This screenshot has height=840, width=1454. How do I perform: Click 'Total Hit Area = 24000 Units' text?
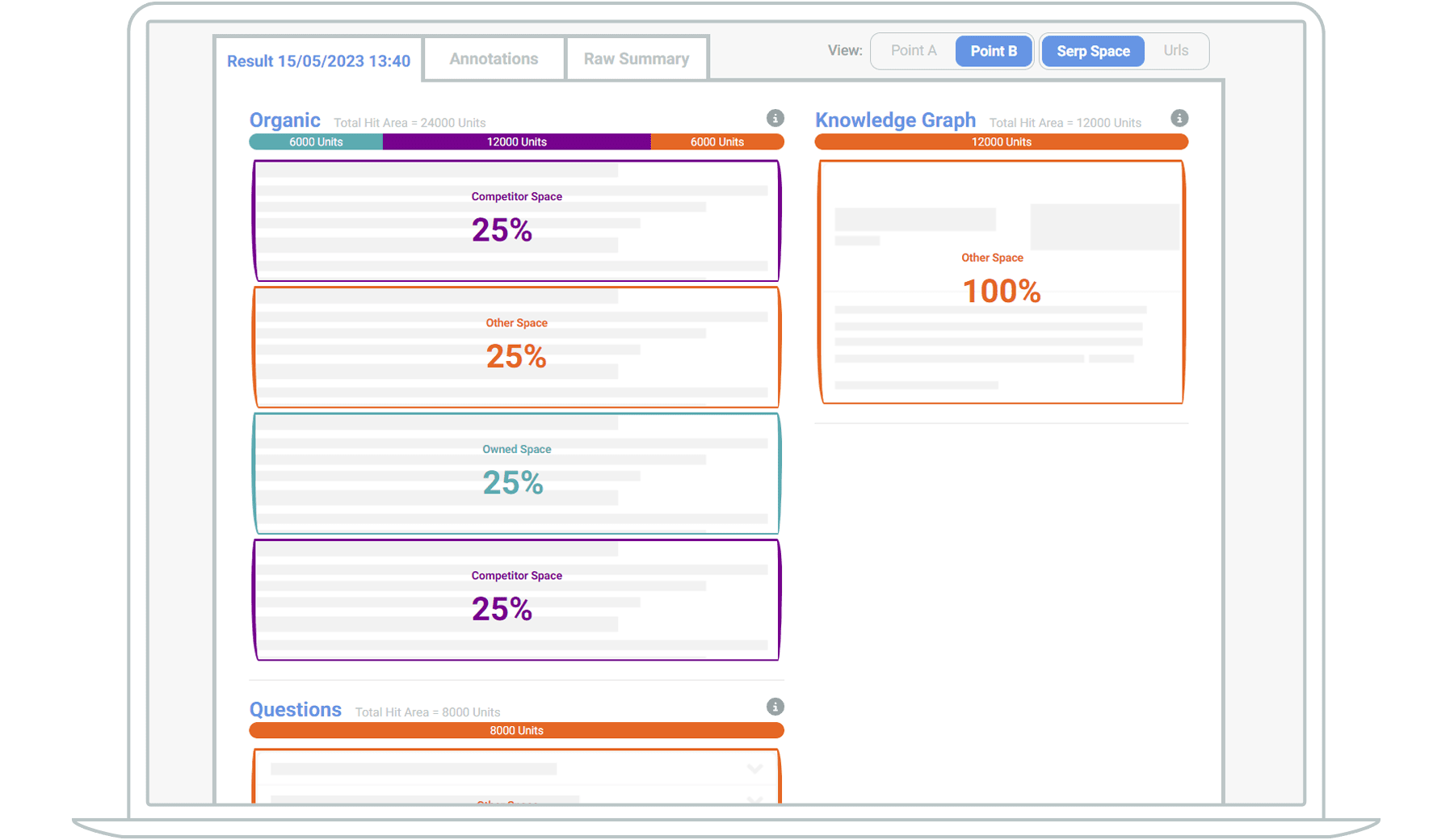410,123
